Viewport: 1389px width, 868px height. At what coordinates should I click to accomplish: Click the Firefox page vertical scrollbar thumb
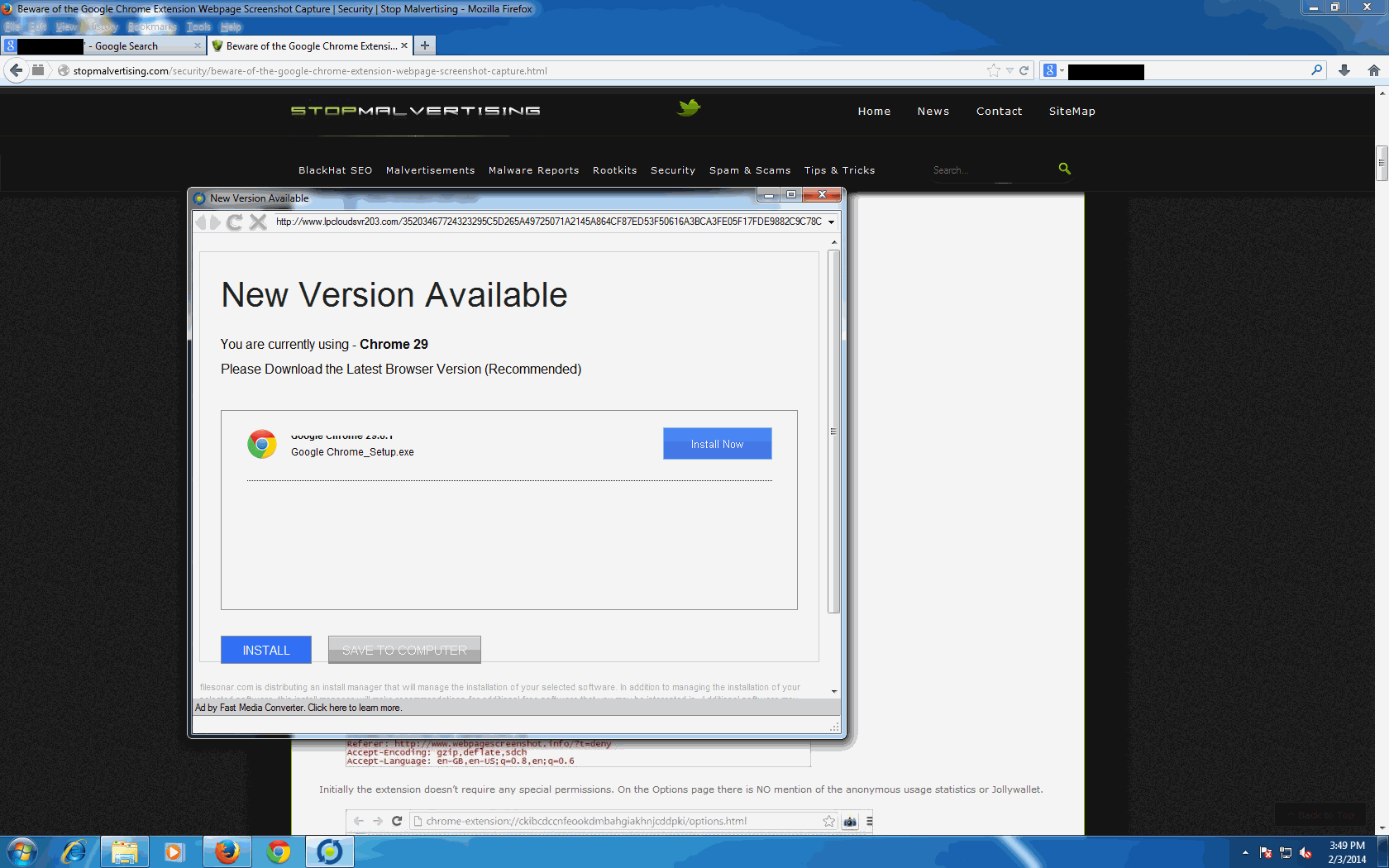tap(1382, 163)
